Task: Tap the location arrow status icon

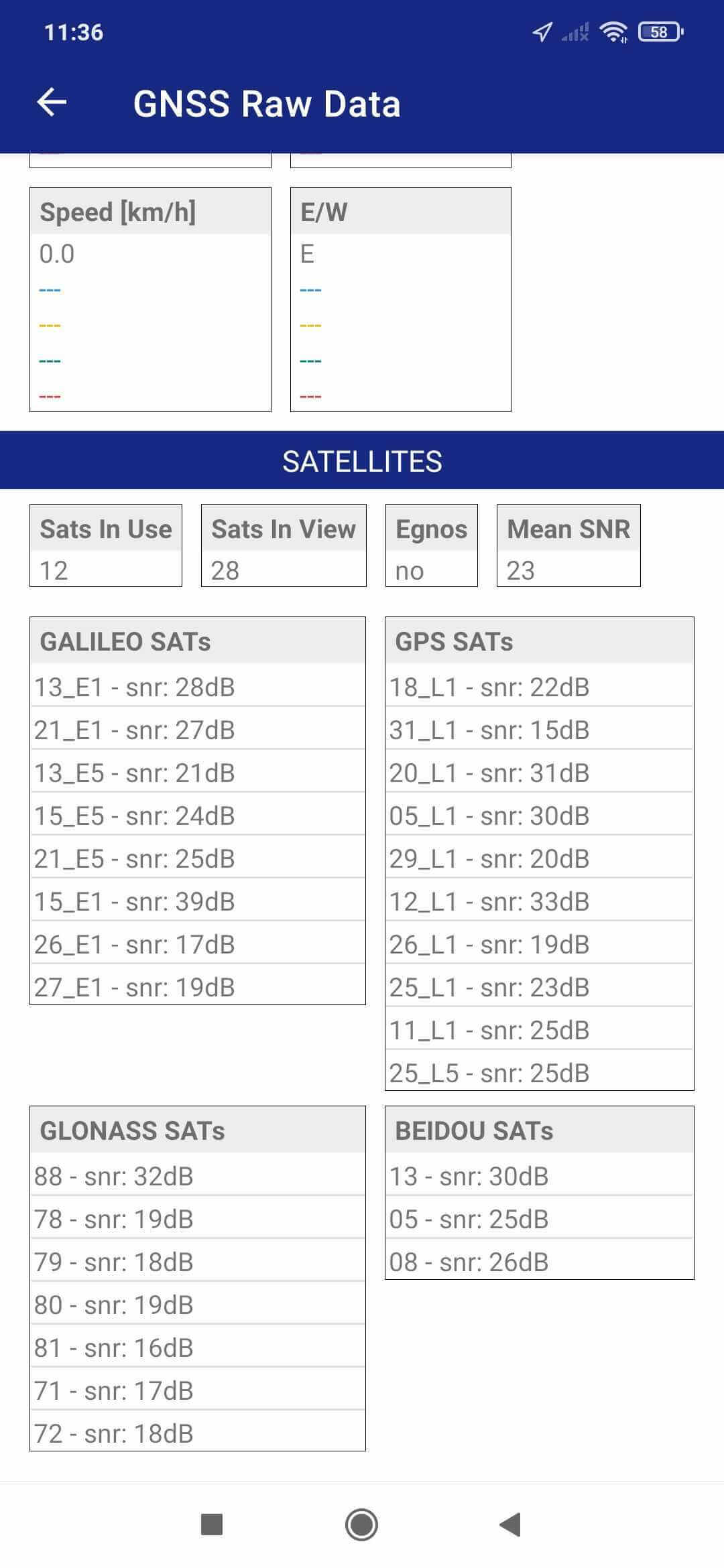Action: [542, 31]
